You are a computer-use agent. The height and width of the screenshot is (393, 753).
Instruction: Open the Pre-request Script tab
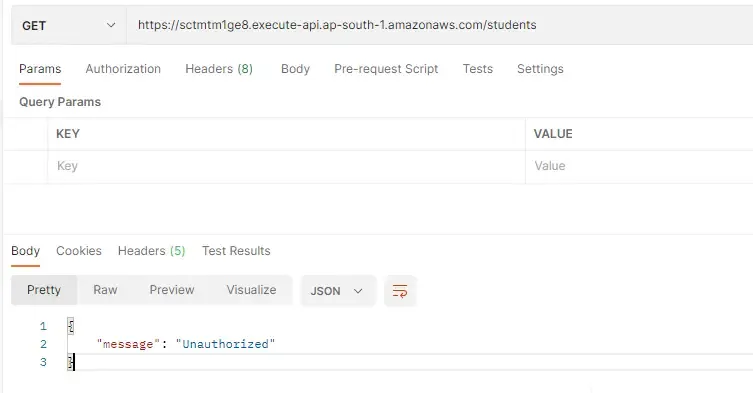pyautogui.click(x=386, y=69)
